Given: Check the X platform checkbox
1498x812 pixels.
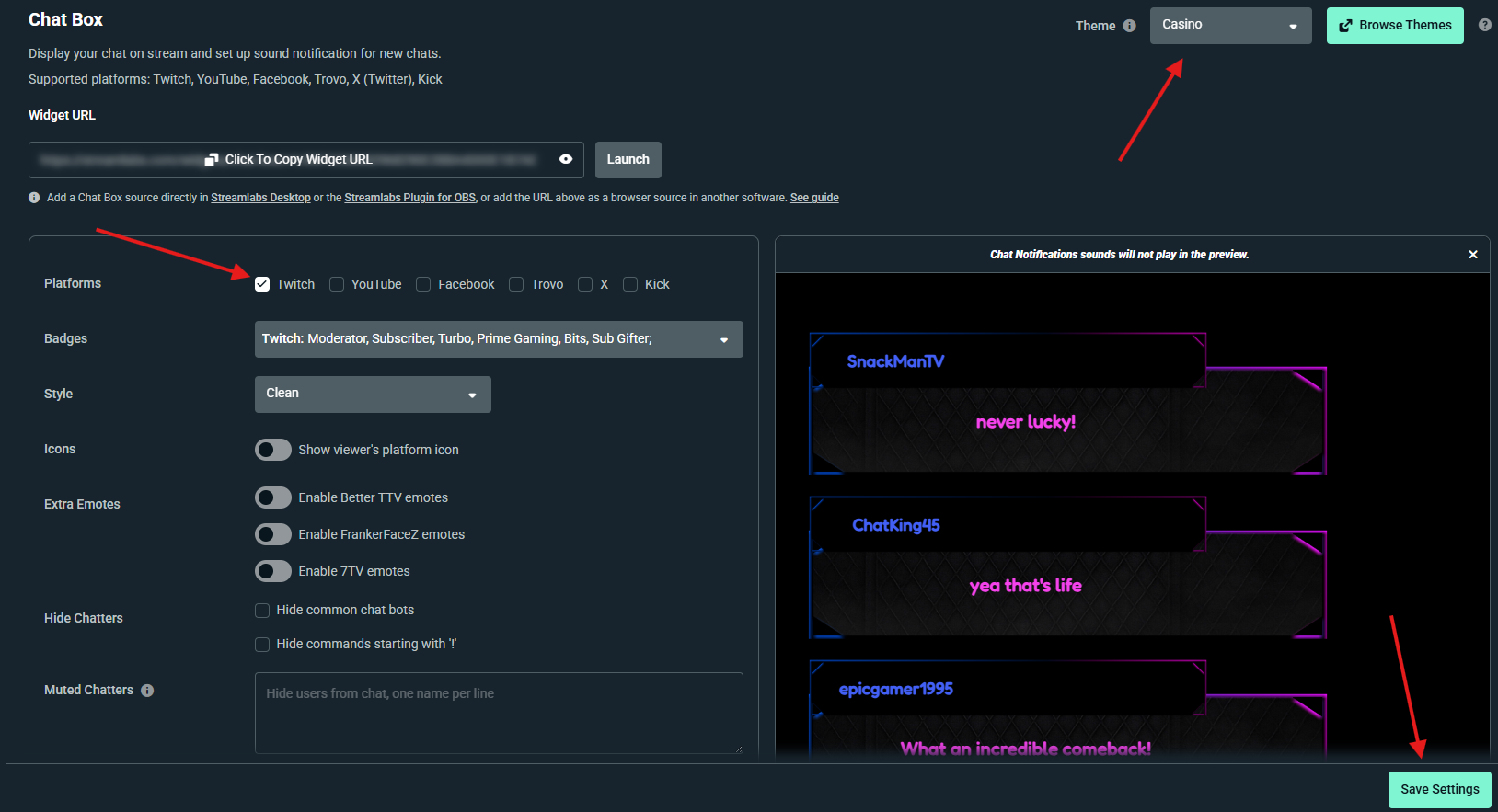Looking at the screenshot, I should [585, 284].
